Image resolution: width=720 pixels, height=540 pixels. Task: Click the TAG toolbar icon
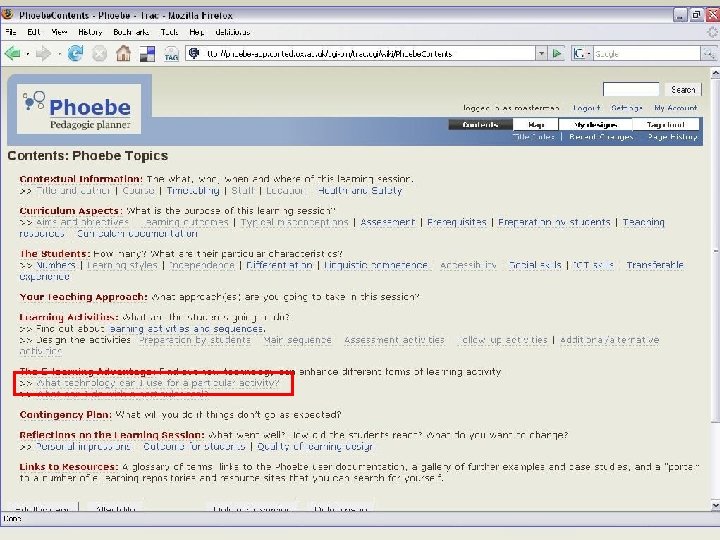click(171, 54)
